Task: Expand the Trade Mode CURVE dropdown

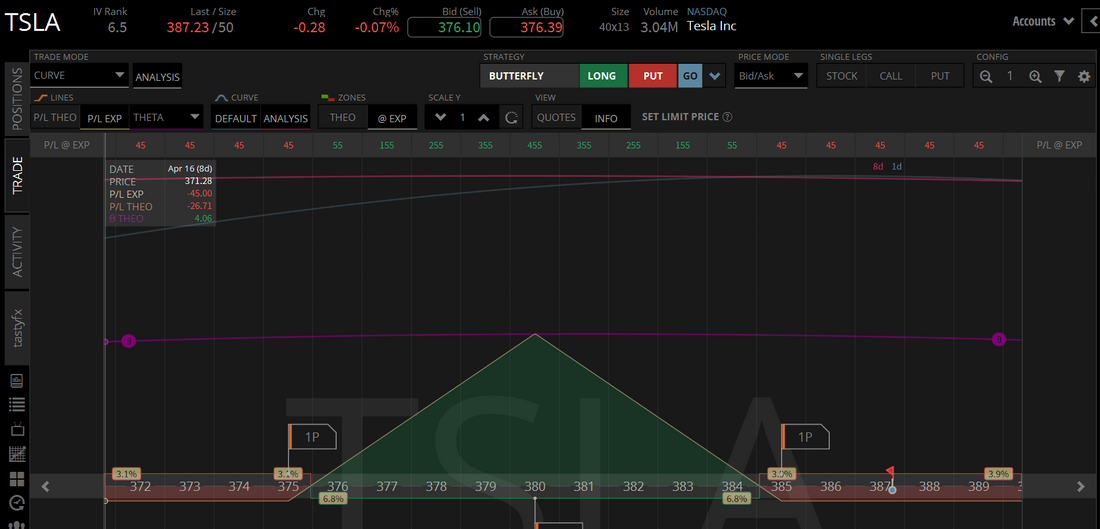Action: coord(79,75)
